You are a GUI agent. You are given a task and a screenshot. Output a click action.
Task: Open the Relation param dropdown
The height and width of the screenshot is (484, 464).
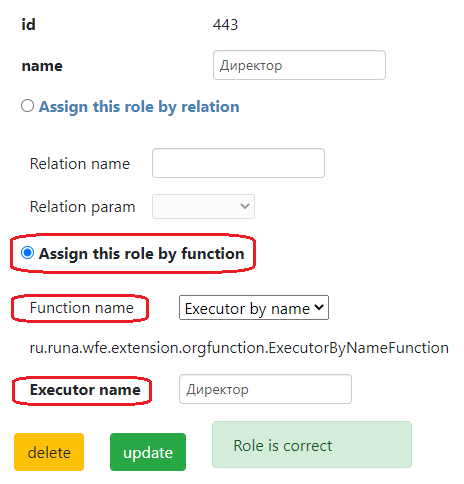(x=203, y=207)
